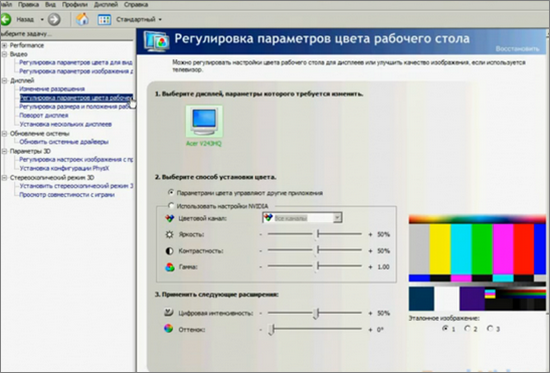550x373 pixels.
Task: Choose reference image 3 radio button
Action: (x=490, y=328)
